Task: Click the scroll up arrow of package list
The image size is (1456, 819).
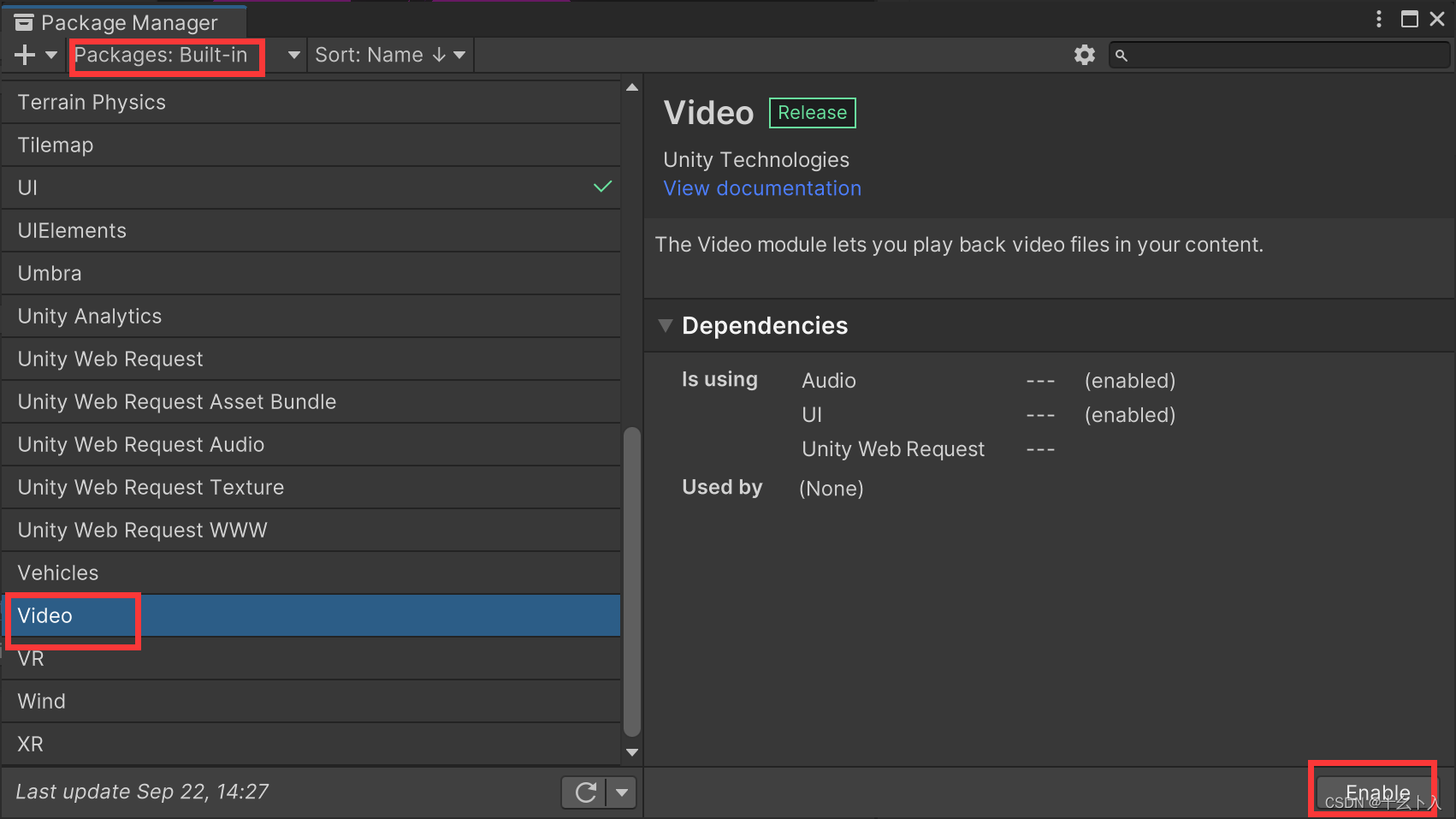Action: [632, 87]
